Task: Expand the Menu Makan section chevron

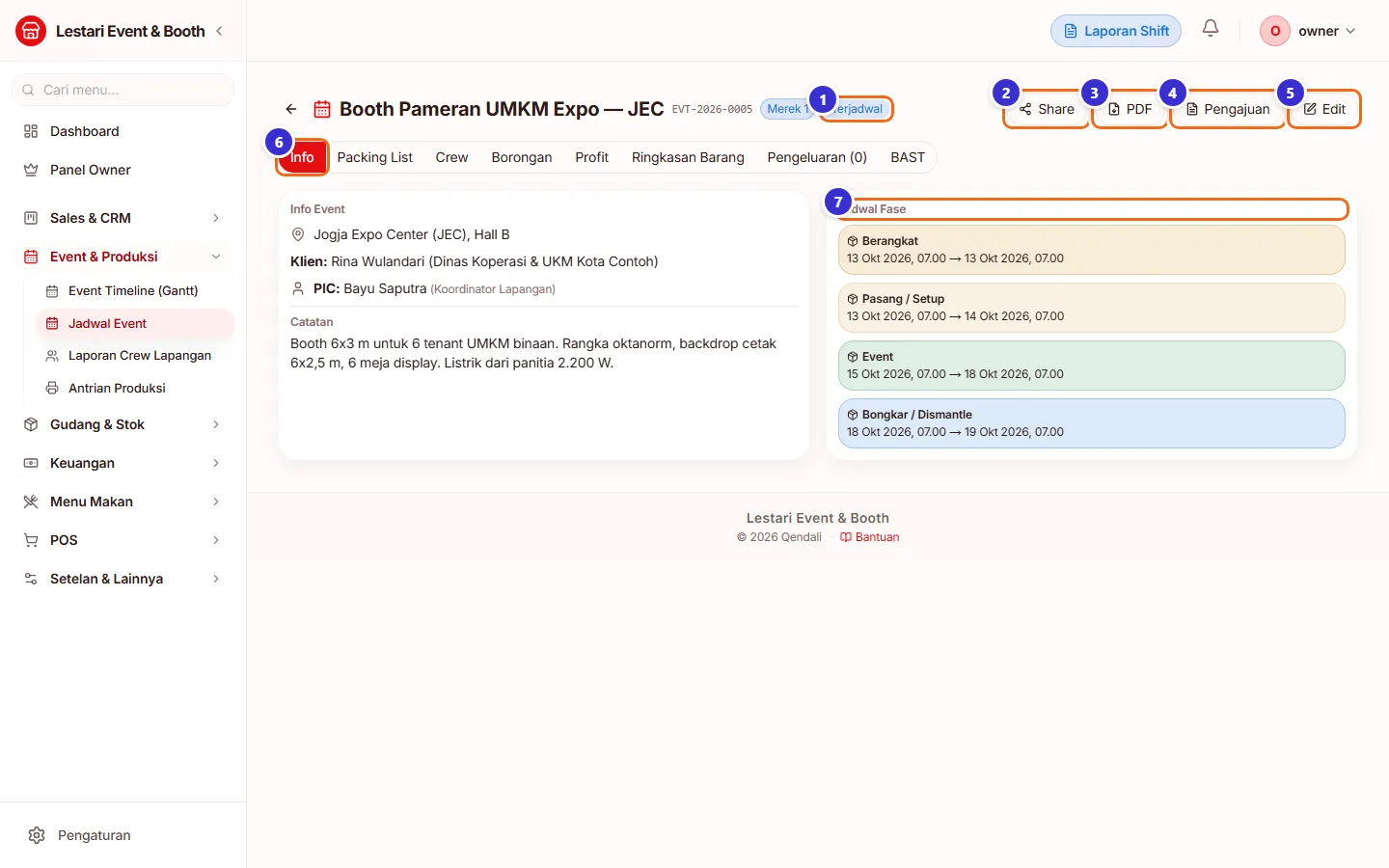Action: 216,502
